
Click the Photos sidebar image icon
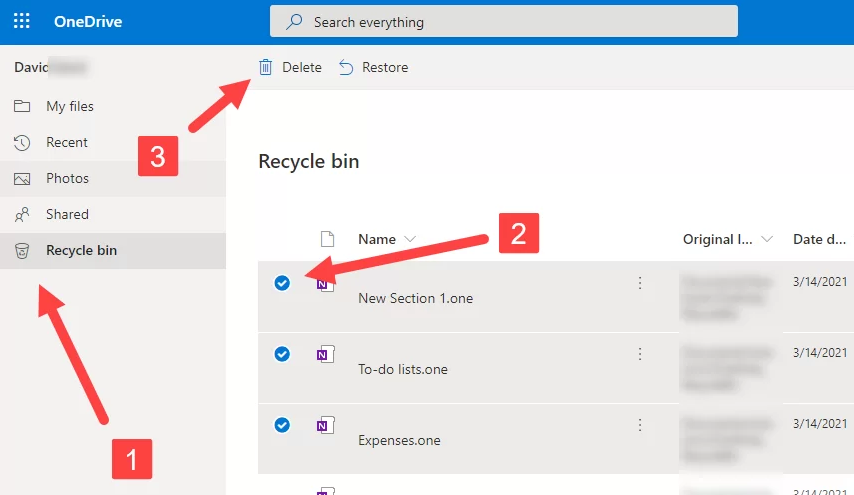coord(22,179)
